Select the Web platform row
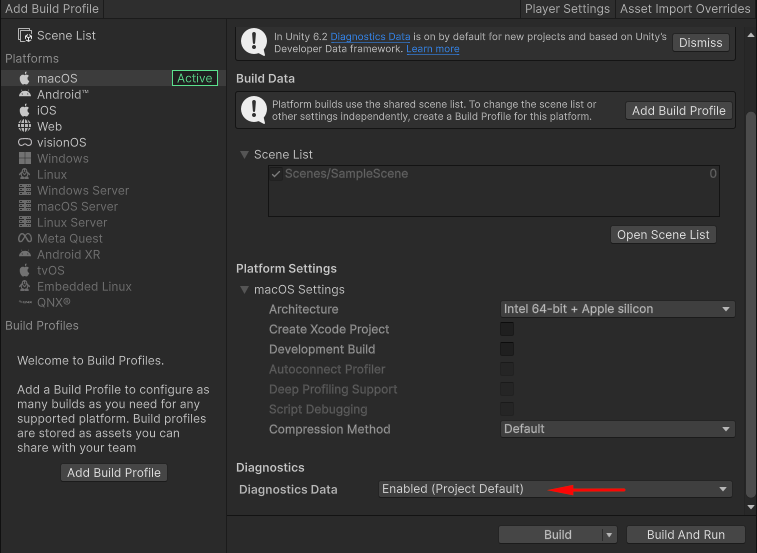The image size is (757, 553). tap(113, 126)
